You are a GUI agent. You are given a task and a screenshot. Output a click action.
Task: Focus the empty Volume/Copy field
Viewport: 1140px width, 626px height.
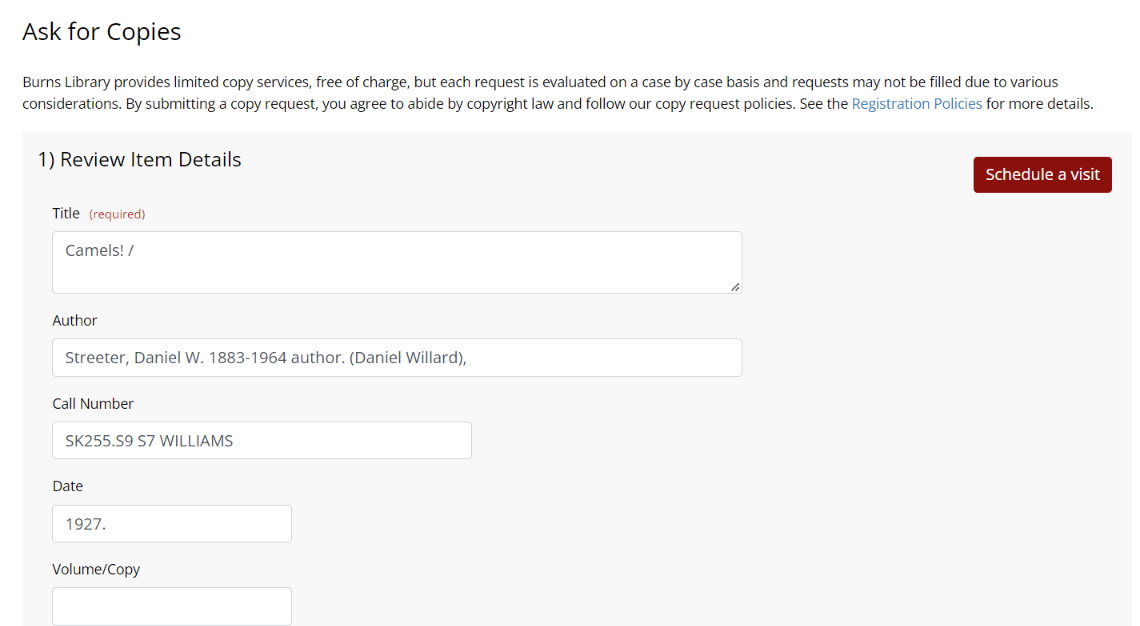pos(172,607)
